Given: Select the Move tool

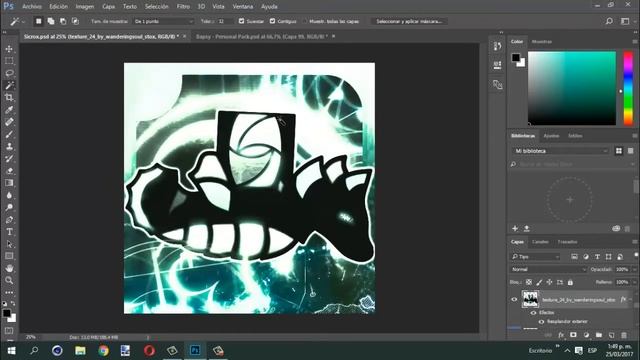Looking at the screenshot, I should pos(9,49).
